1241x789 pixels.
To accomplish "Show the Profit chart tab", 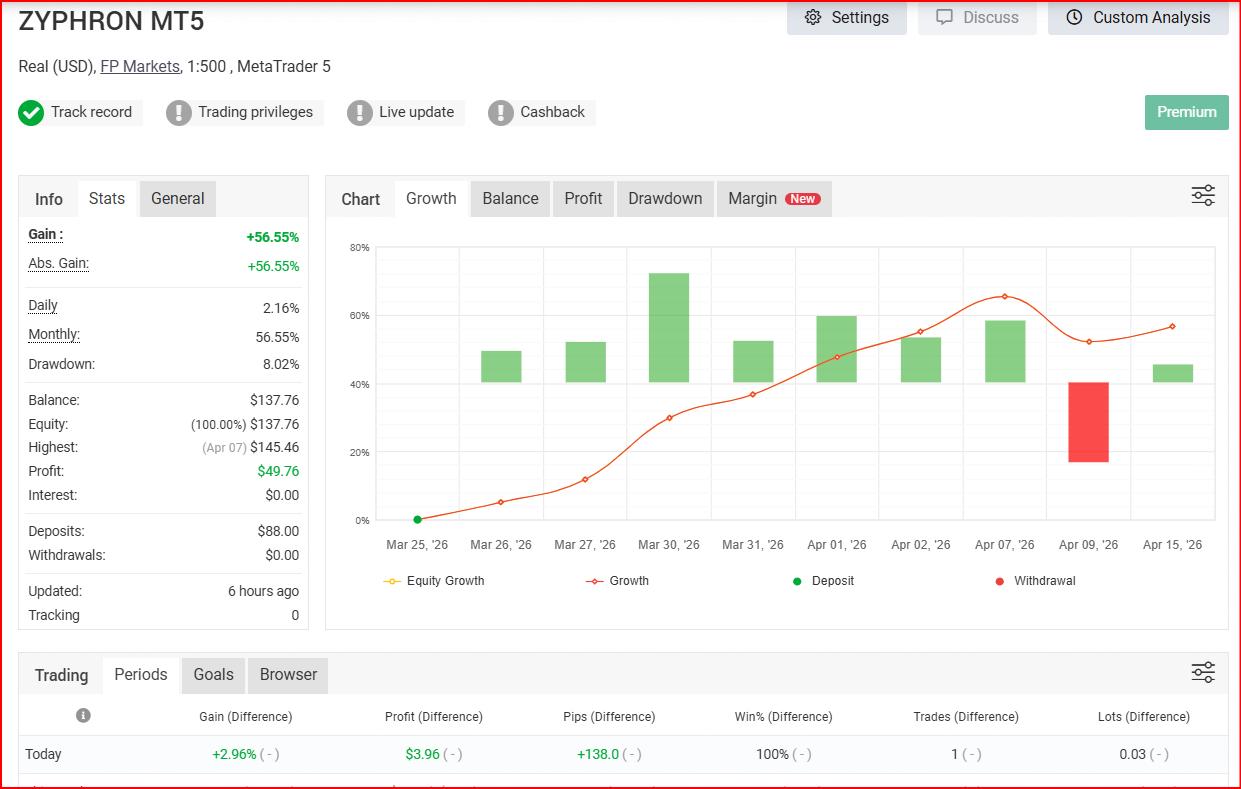I will tap(583, 198).
